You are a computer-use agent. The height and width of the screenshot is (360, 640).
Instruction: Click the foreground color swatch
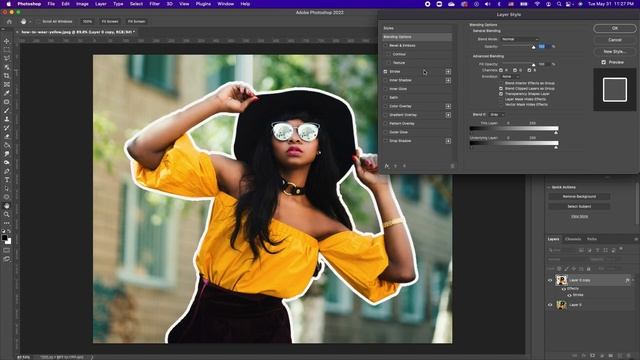[x=4, y=237]
